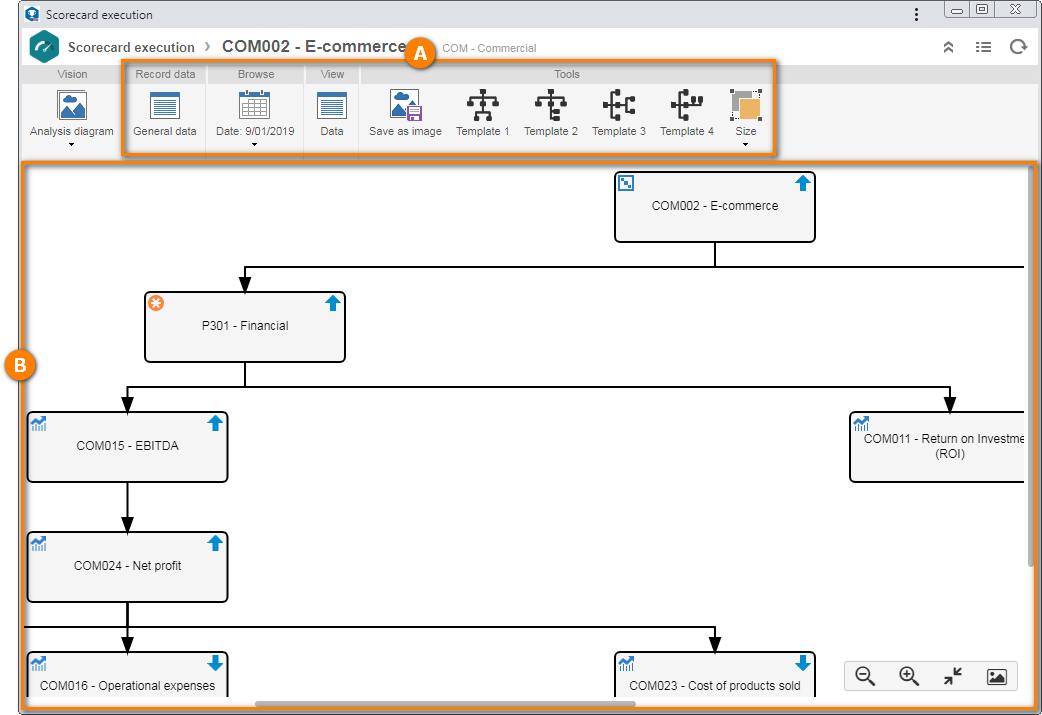Viewport: 1042px width, 715px height.
Task: Expand the Date dropdown arrow
Action: [x=255, y=144]
